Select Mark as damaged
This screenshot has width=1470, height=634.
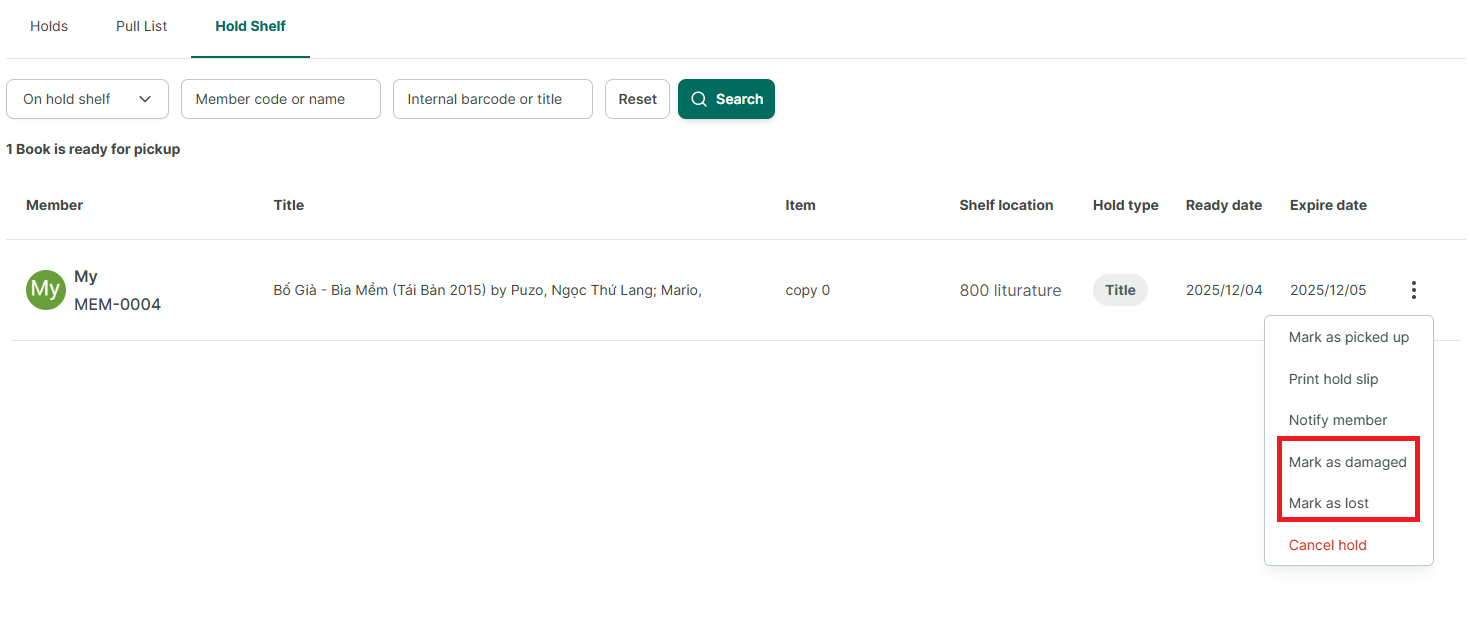point(1348,462)
